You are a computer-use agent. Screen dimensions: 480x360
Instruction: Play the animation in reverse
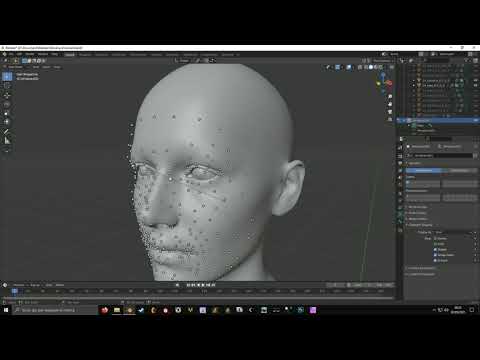[198, 285]
